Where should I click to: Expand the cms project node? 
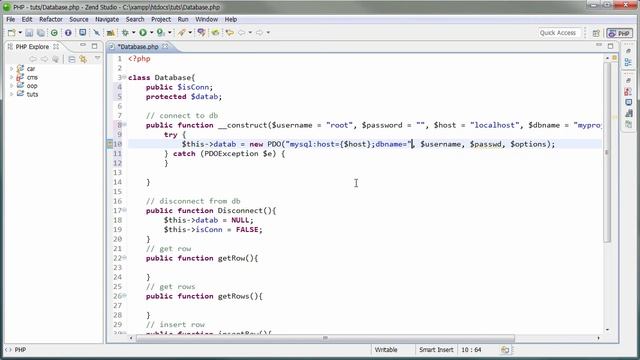tap(11, 77)
